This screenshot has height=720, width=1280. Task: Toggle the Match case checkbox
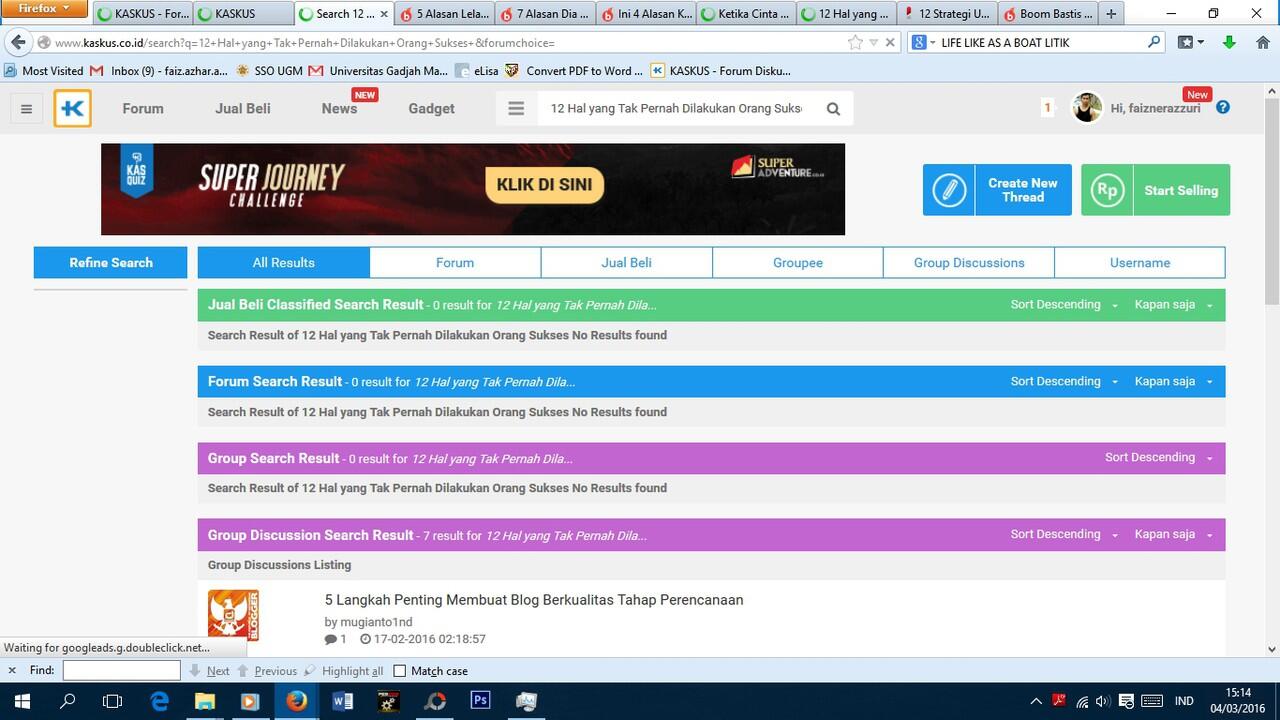(x=400, y=671)
